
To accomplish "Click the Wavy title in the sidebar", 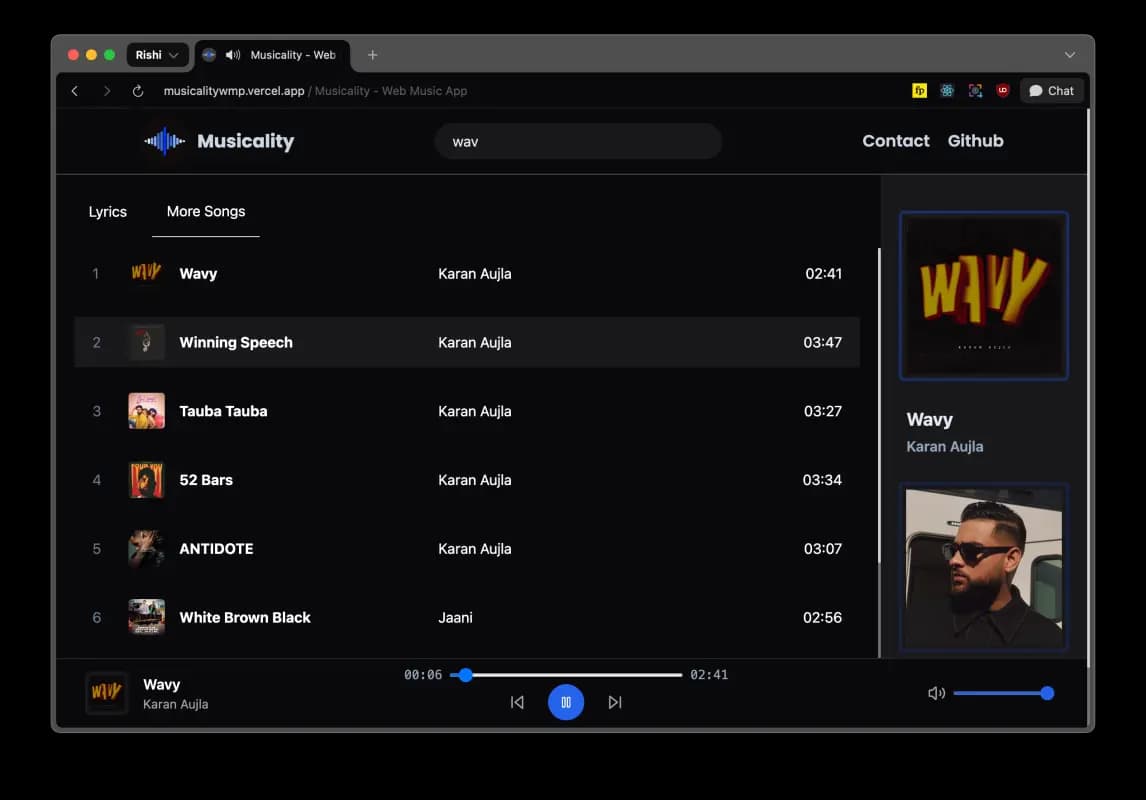I will point(929,419).
